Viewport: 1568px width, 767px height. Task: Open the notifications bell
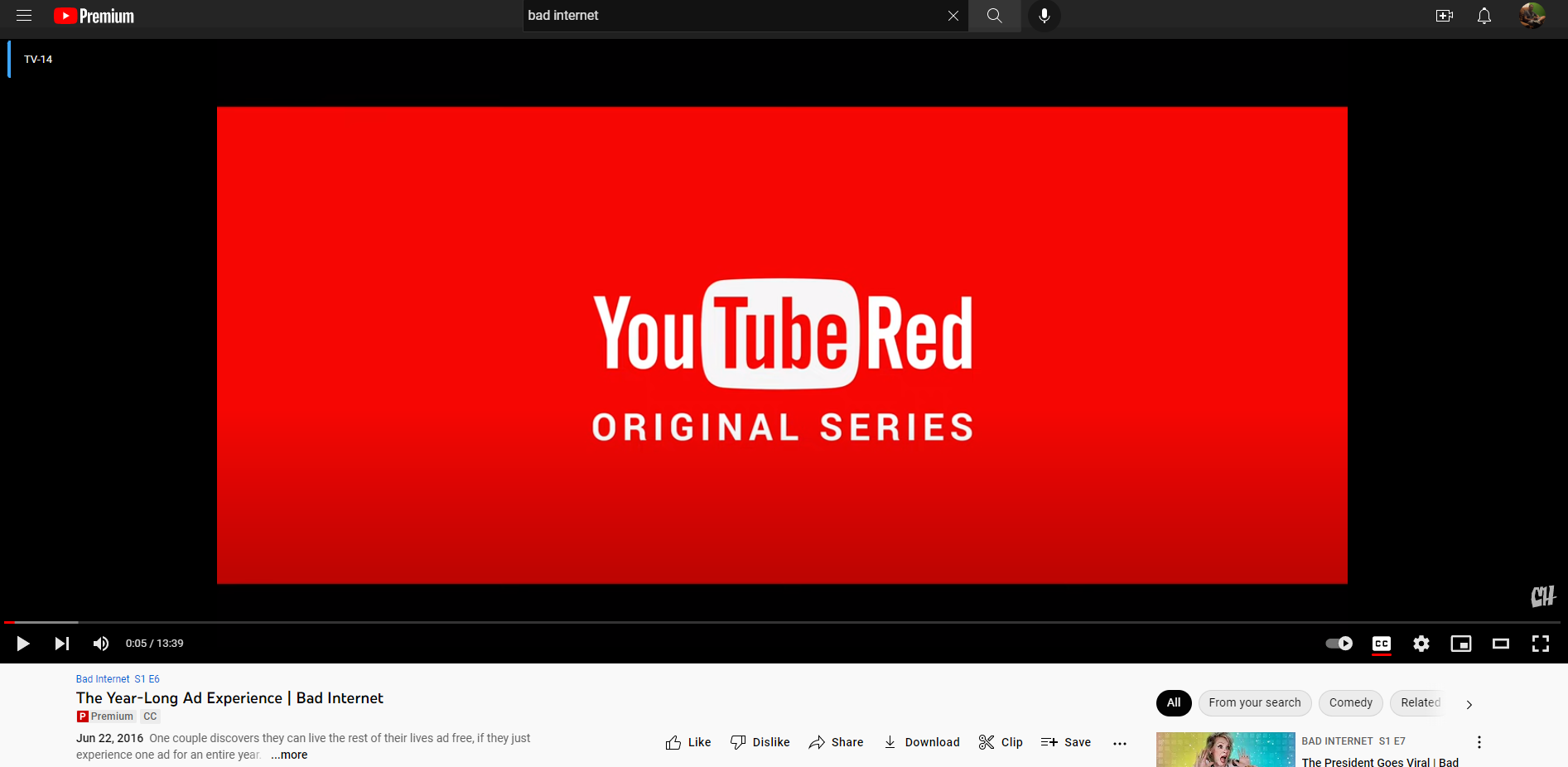tap(1484, 16)
